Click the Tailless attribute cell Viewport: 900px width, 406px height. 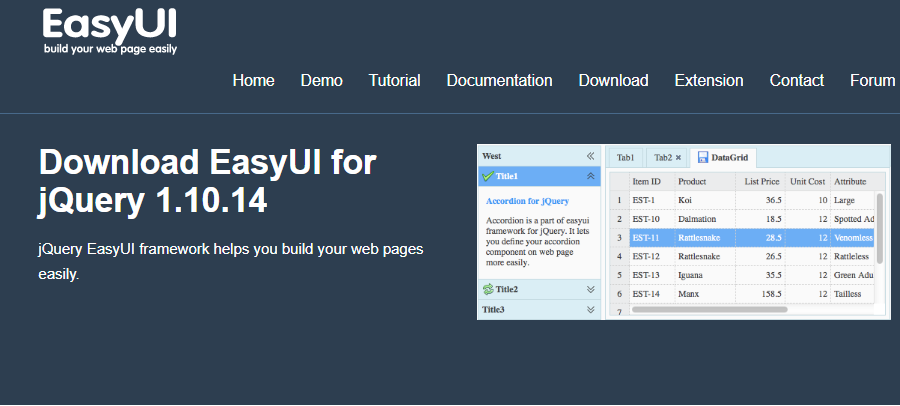click(x=852, y=294)
